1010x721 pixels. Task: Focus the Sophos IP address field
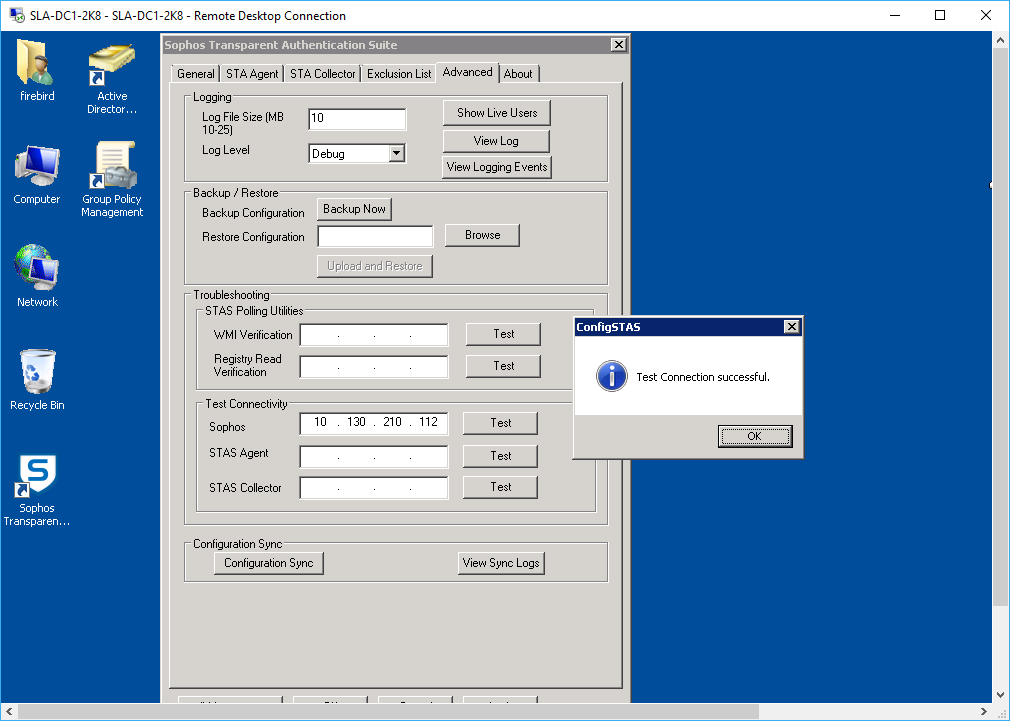[x=374, y=423]
